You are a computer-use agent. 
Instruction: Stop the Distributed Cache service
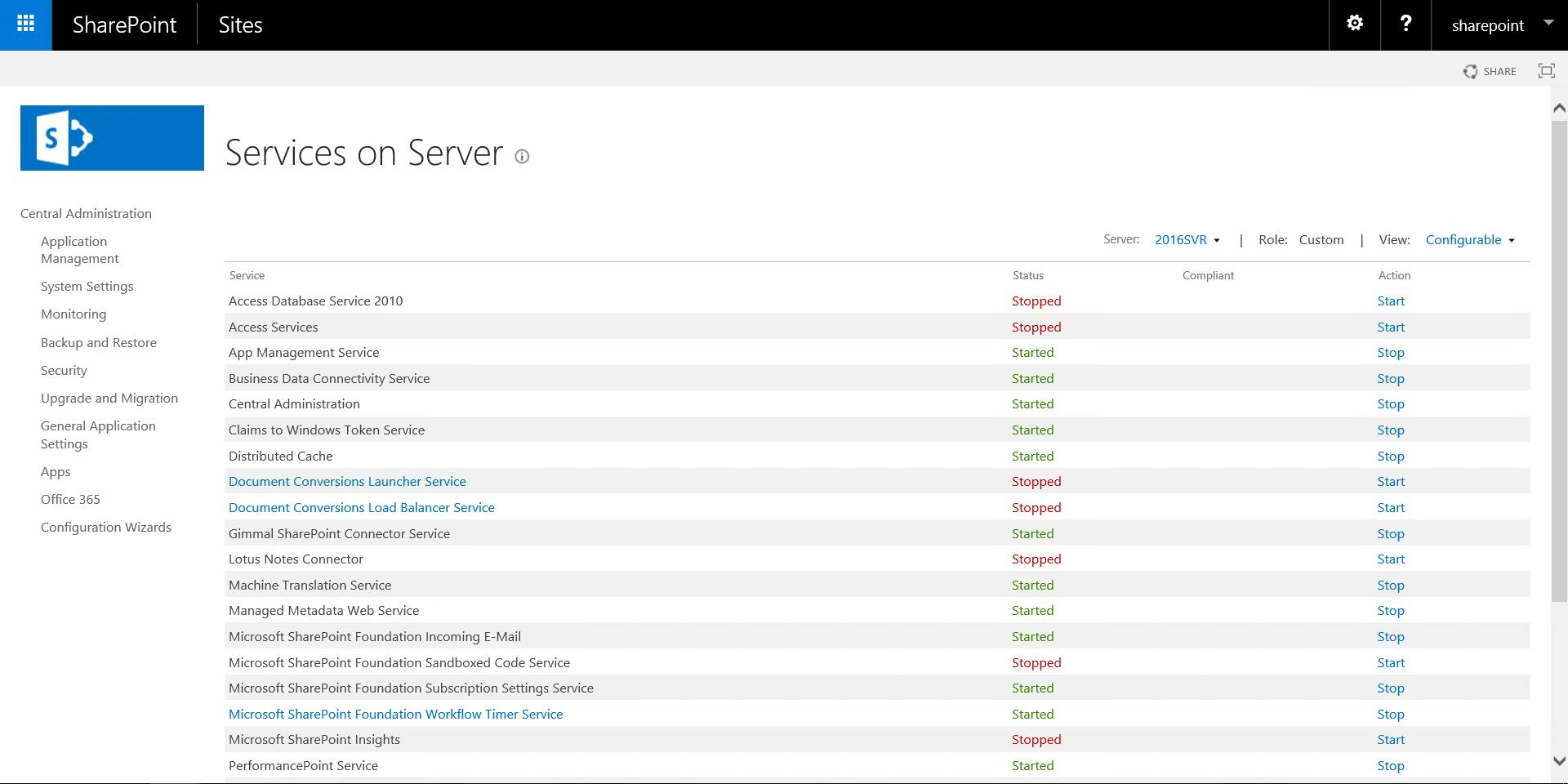pyautogui.click(x=1389, y=456)
